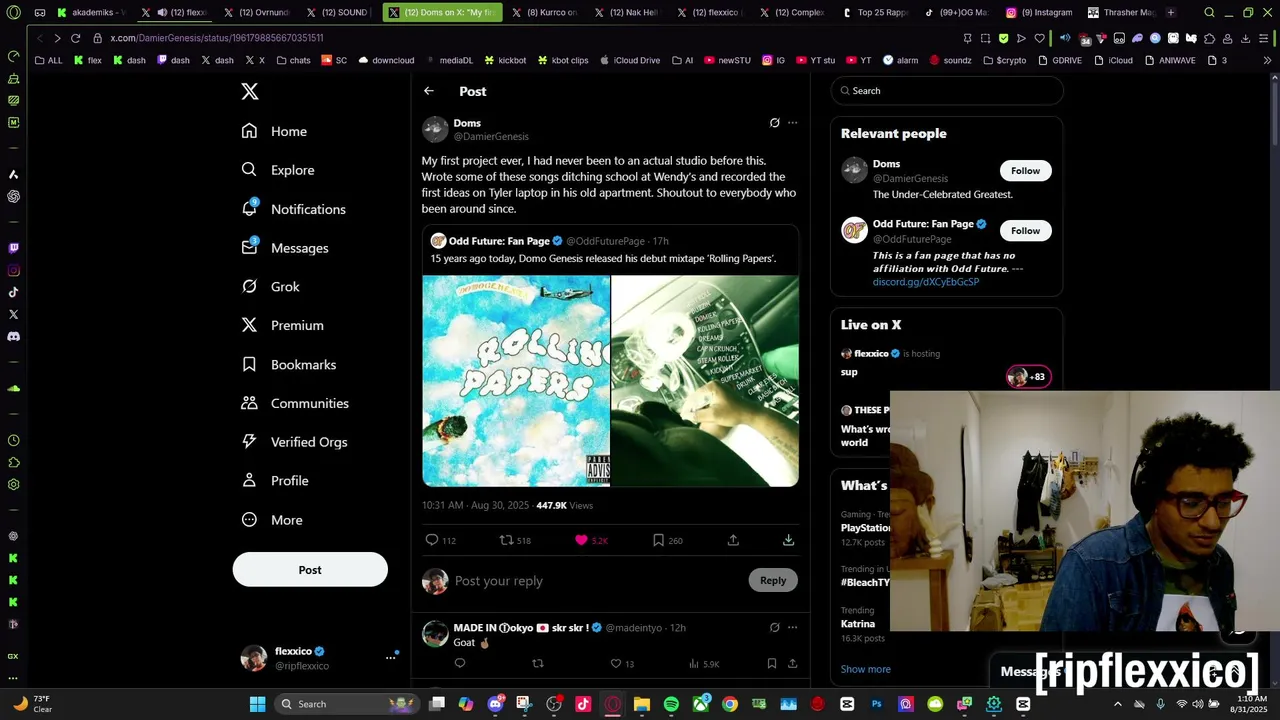1280x720 pixels.
Task: Open Bookmarks in X navigation
Action: point(289,365)
